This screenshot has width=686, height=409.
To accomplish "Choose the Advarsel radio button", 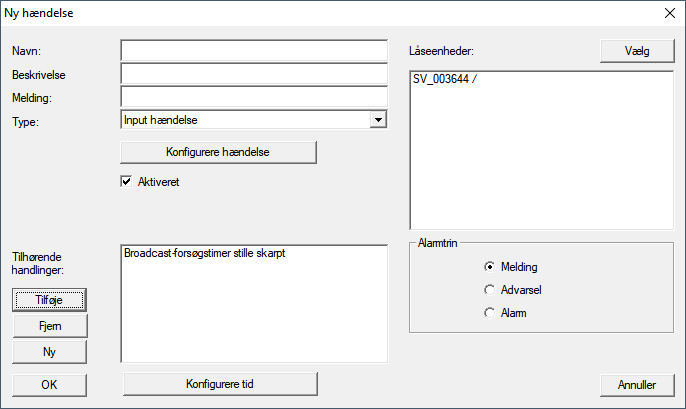I will click(489, 290).
